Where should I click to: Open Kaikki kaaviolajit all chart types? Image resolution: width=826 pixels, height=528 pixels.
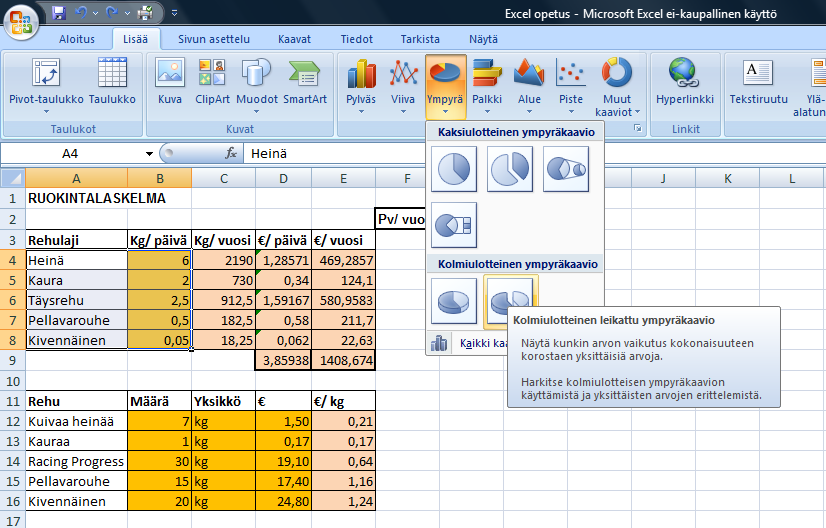point(467,344)
